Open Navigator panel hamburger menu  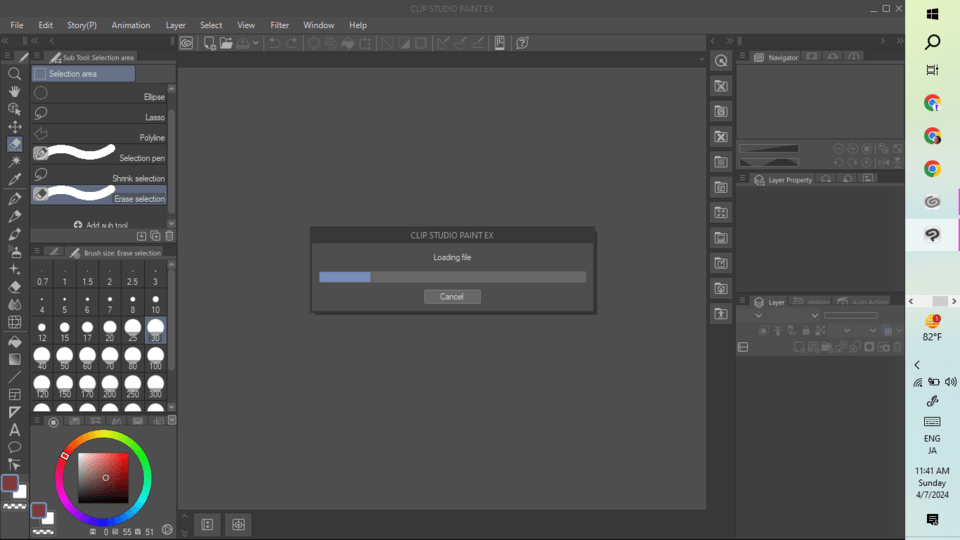click(743, 56)
